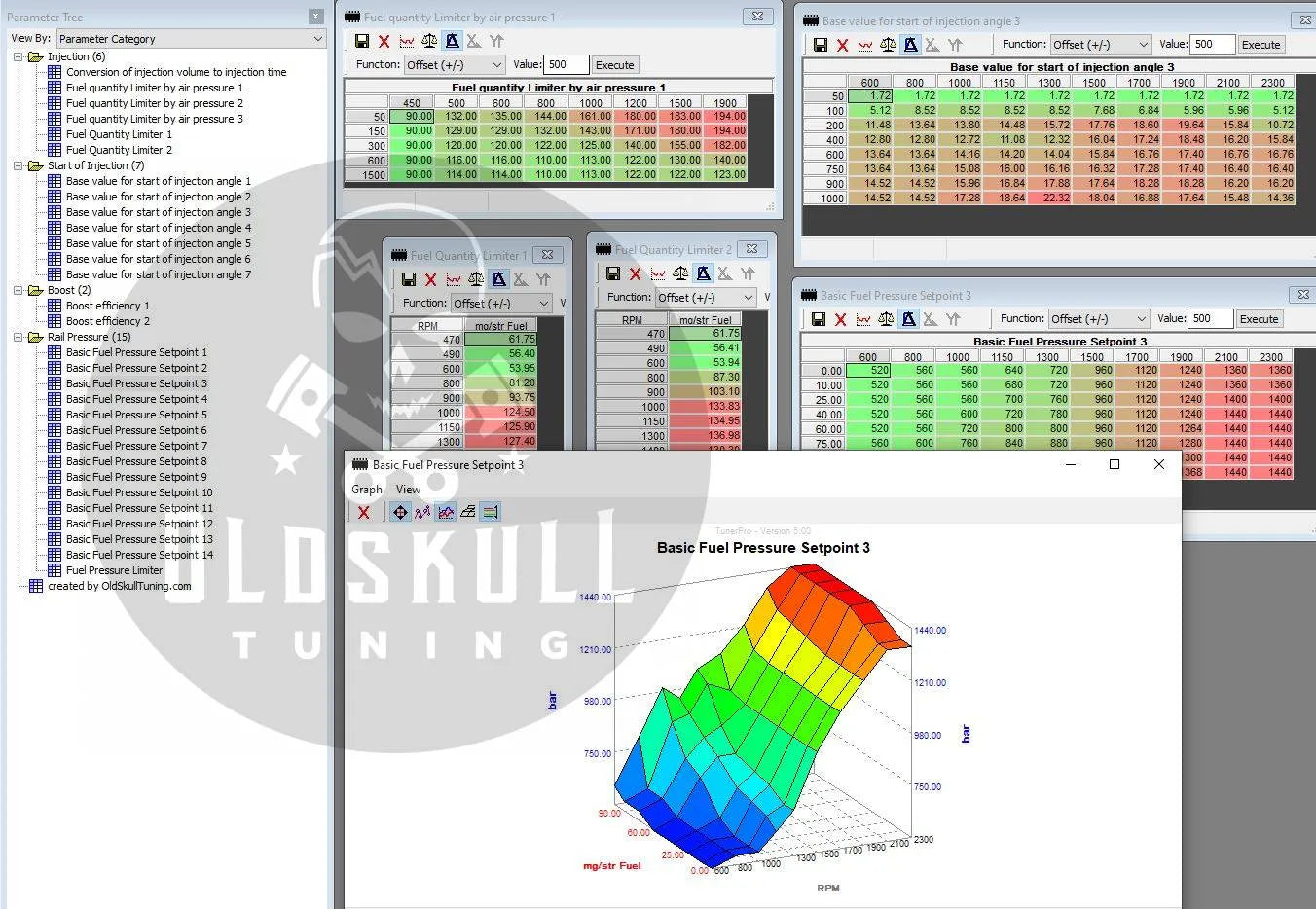Open Function dropdown in Base value injection angle 3
1316x909 pixels.
(x=1101, y=45)
